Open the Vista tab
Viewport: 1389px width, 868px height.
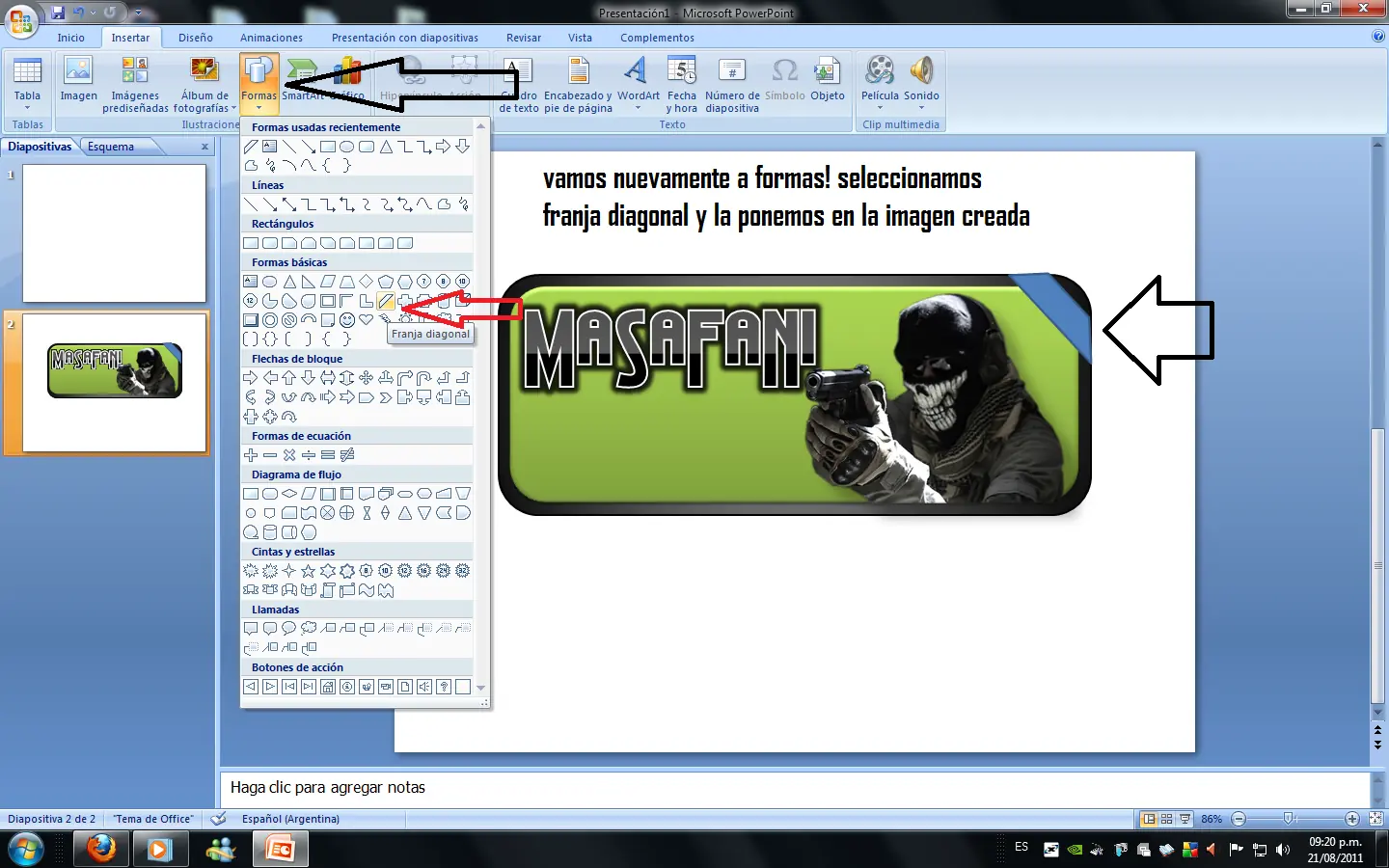580,38
